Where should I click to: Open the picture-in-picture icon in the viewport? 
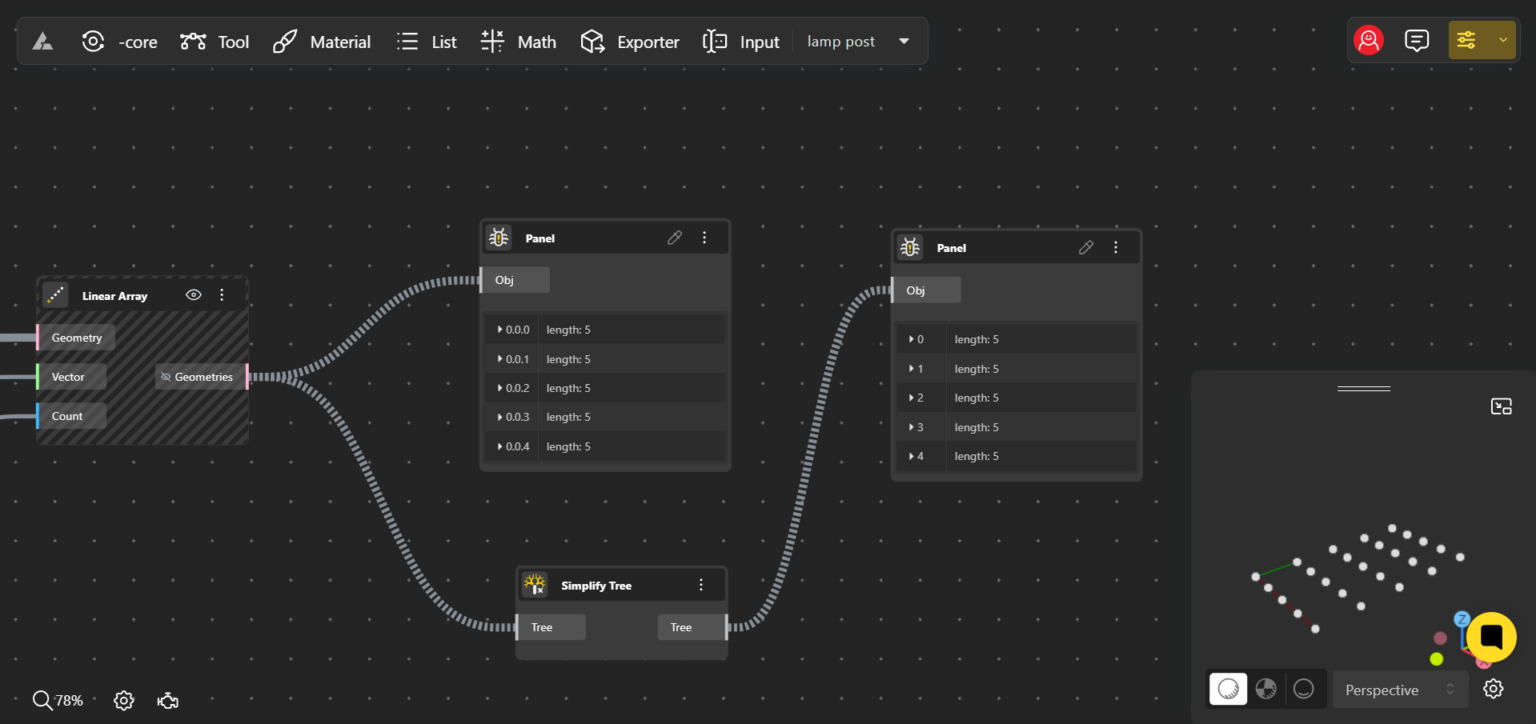point(1501,406)
